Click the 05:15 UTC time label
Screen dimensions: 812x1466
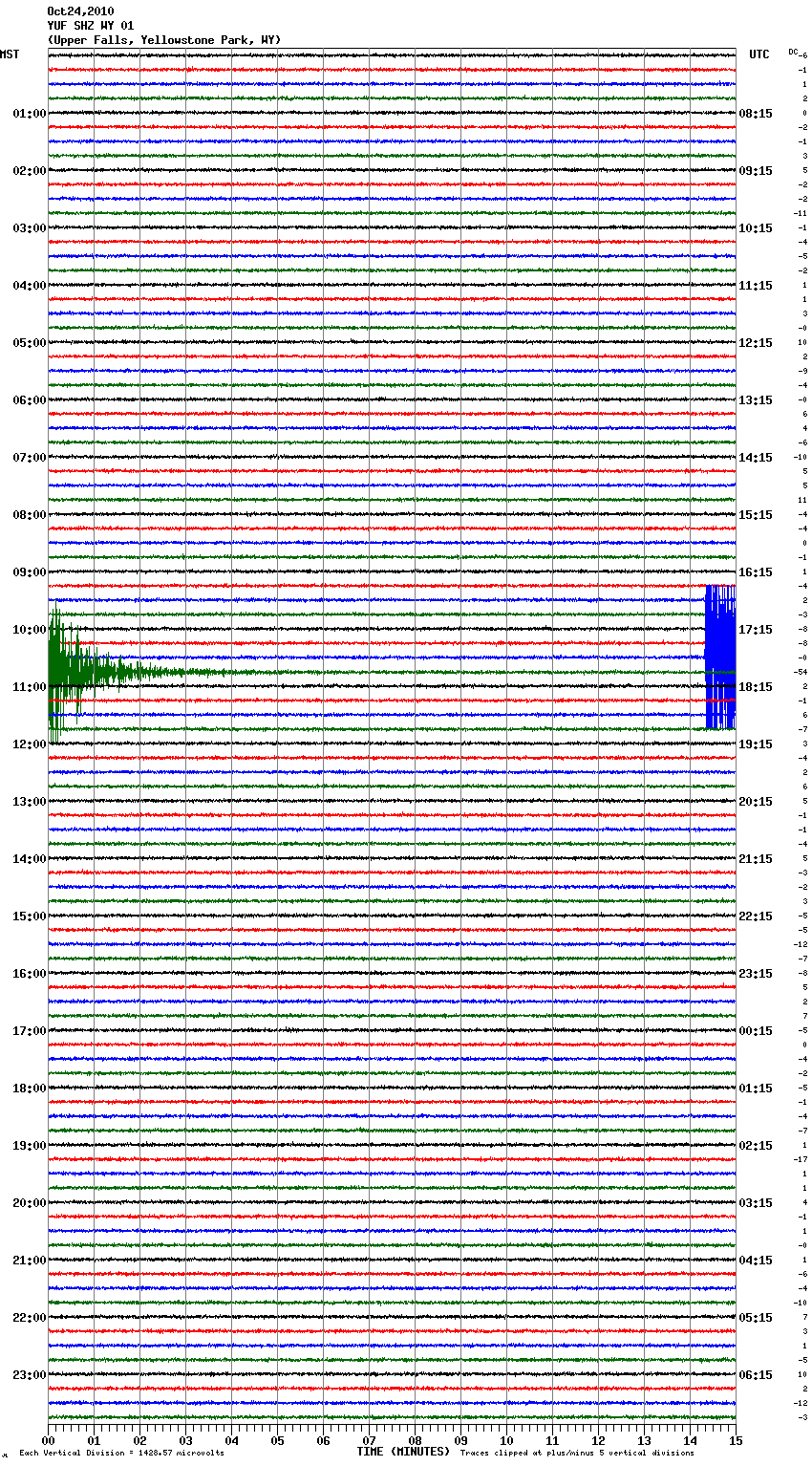tap(756, 1318)
